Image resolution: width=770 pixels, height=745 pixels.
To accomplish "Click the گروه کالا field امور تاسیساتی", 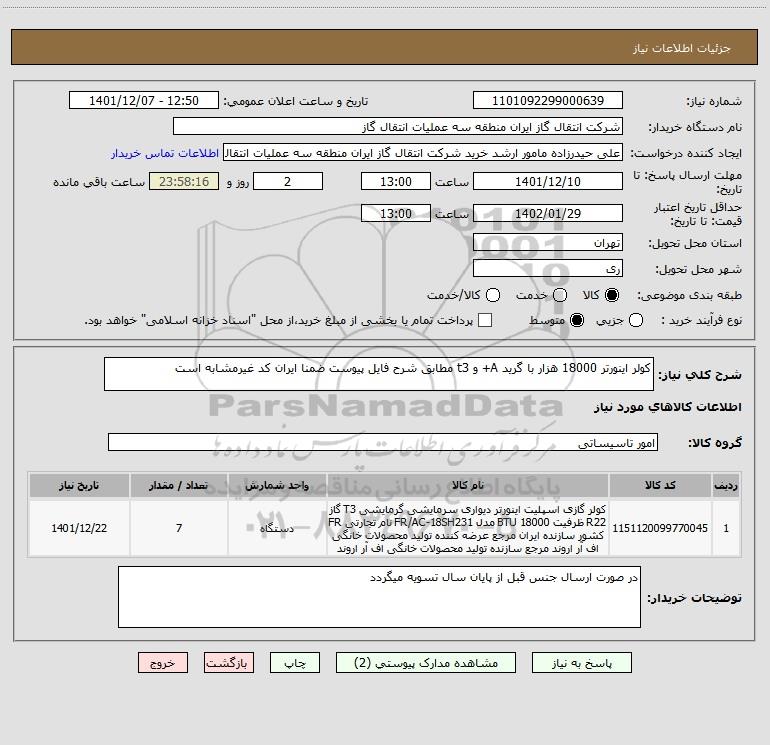I will pos(383,442).
